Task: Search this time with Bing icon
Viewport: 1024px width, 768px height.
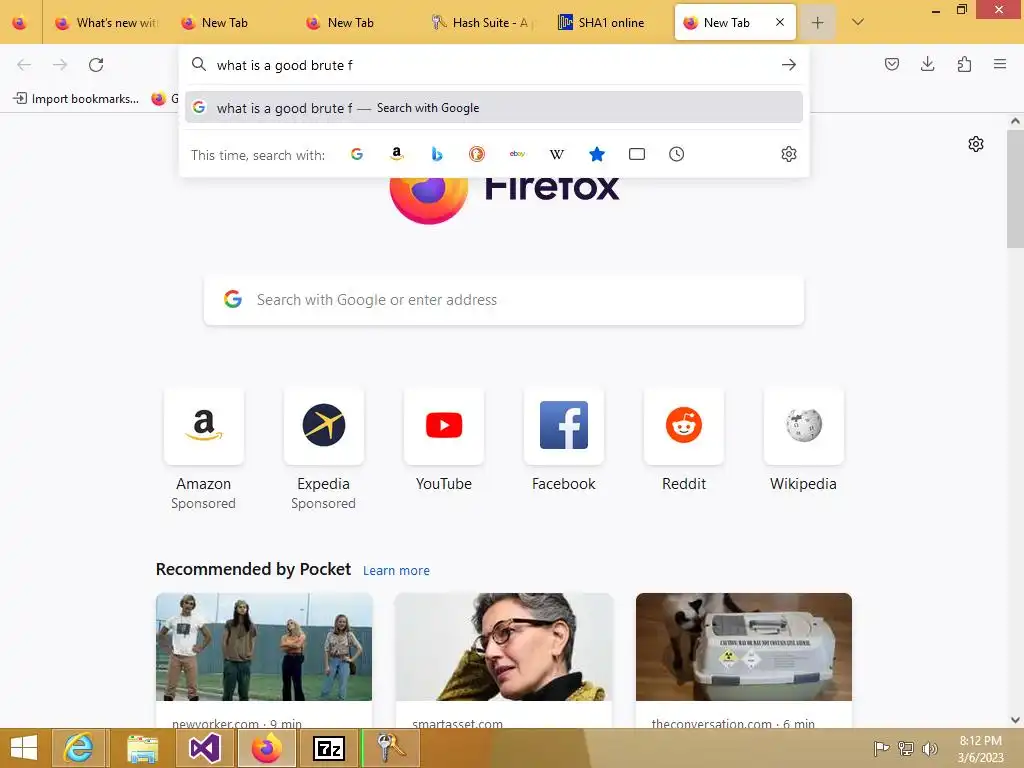Action: point(437,154)
